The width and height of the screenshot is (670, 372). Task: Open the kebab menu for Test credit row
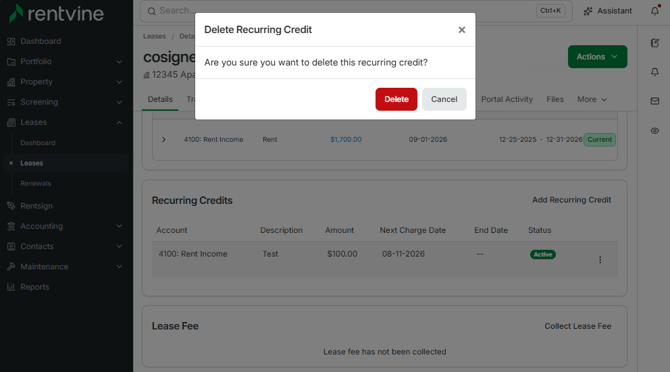(600, 260)
